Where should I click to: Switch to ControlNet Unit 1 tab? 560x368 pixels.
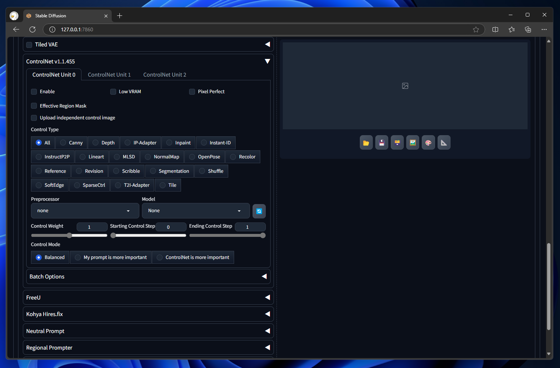coord(109,75)
